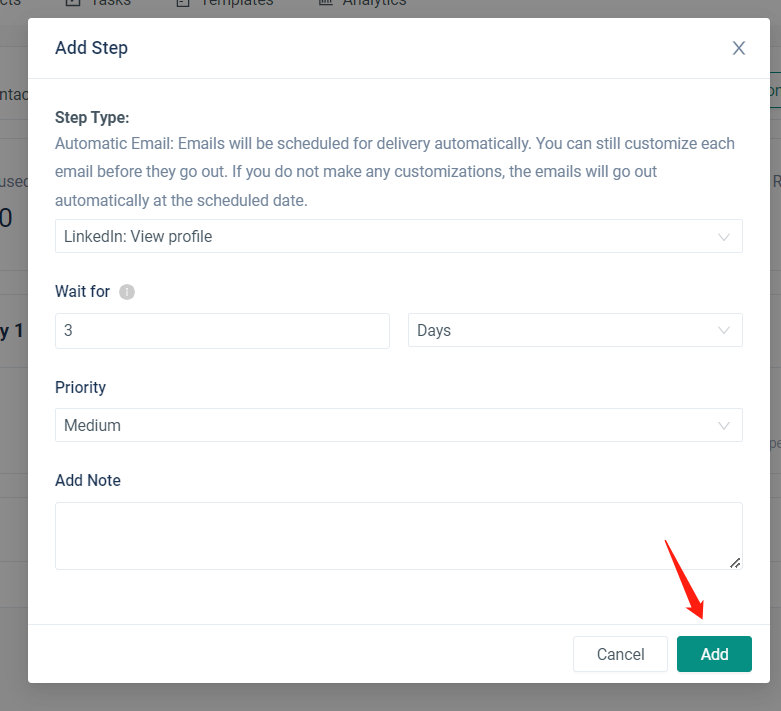
Task: Click the Analytics chart icon in navigation
Action: (x=326, y=3)
